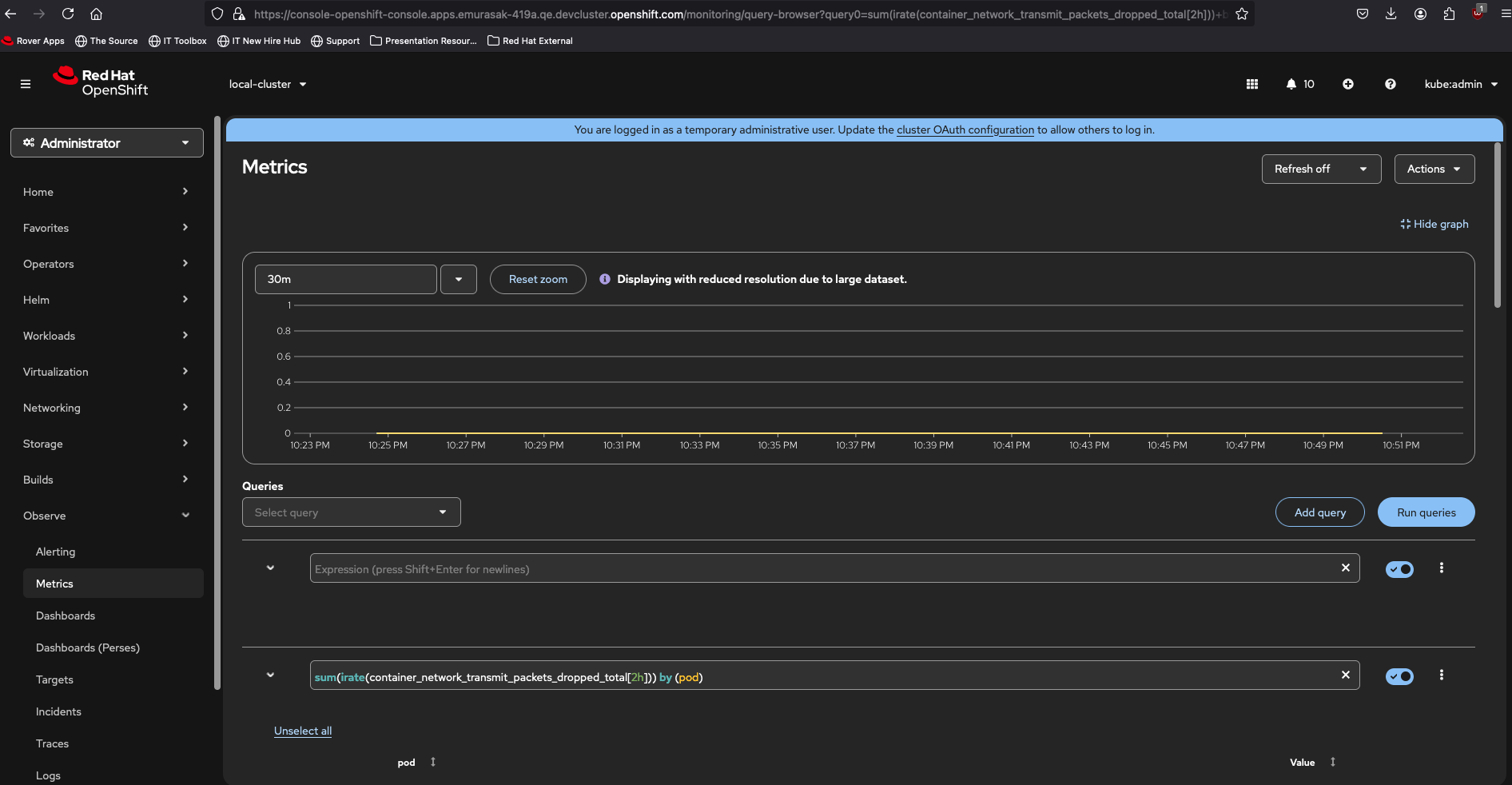The height and width of the screenshot is (785, 1512).
Task: Open browser application menu
Action: [x=1506, y=14]
